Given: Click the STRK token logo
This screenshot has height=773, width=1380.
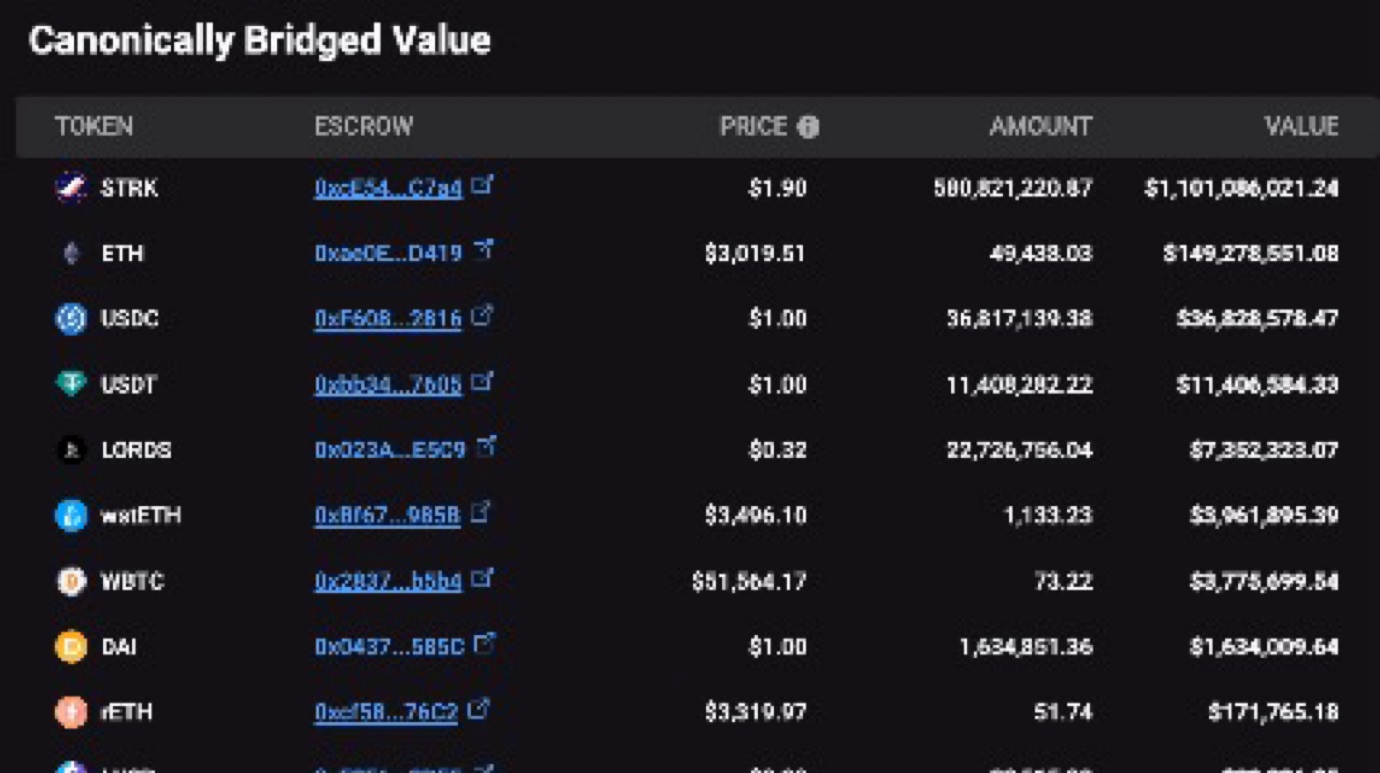Looking at the screenshot, I should click(x=71, y=187).
